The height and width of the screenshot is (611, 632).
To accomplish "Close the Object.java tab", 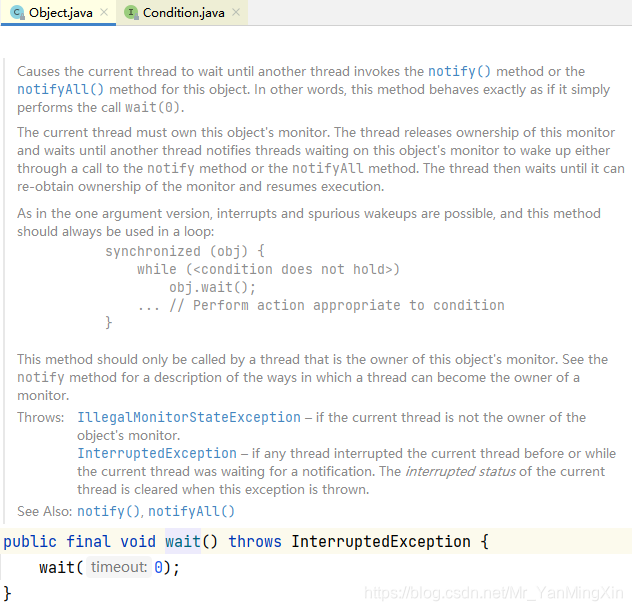I will pyautogui.click(x=104, y=12).
